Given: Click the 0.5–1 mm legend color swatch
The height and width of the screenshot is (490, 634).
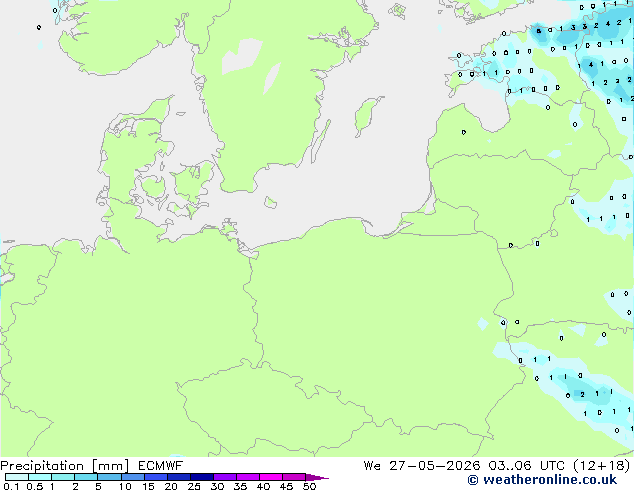Looking at the screenshot, I should click(x=40, y=477).
